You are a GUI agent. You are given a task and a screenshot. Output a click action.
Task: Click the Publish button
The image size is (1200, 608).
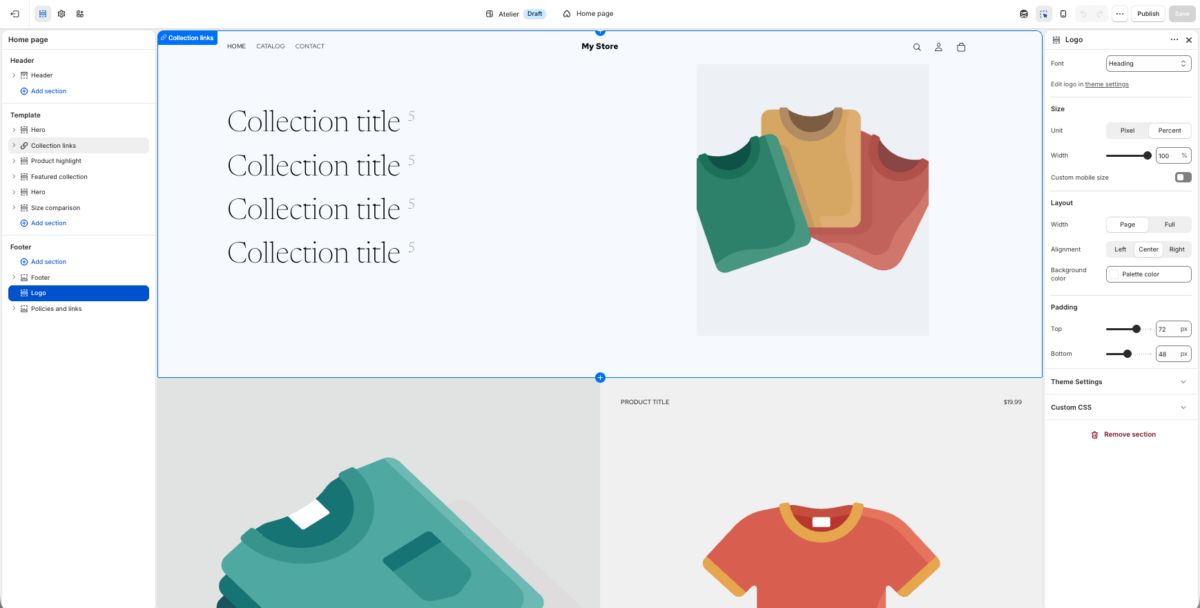[1148, 14]
